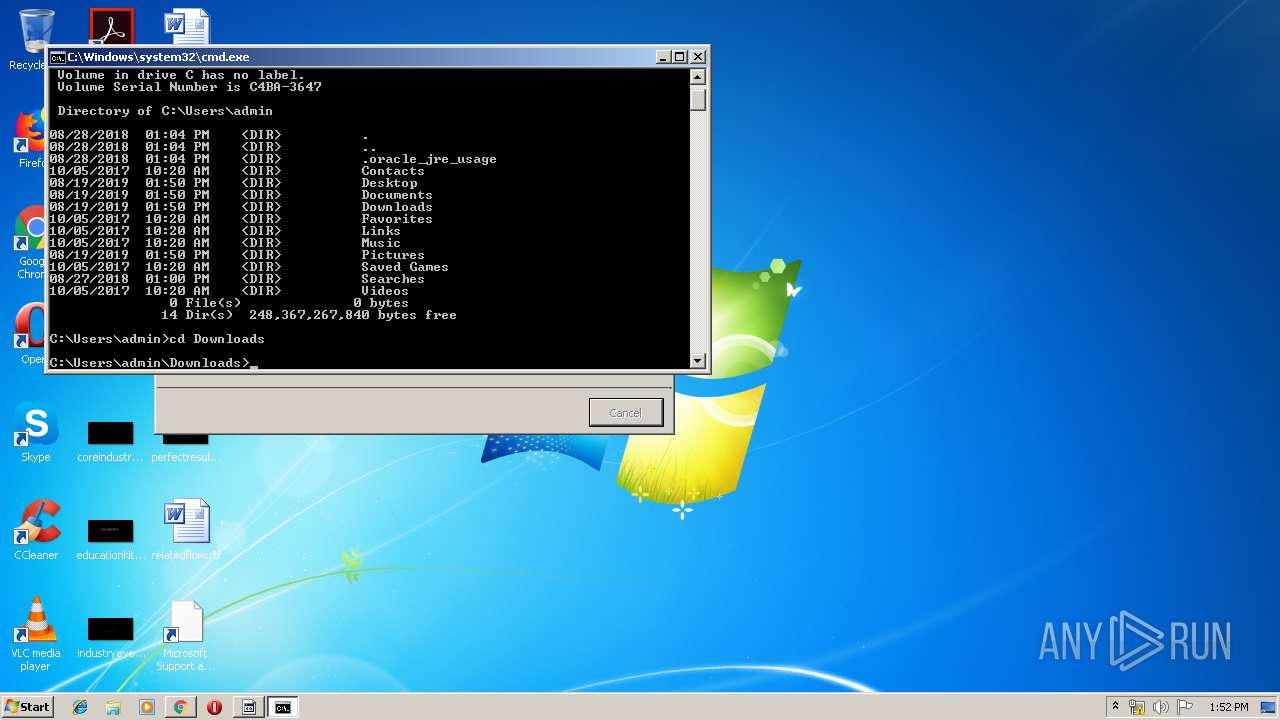Open the Skype desktop shortcut
This screenshot has height=720, width=1280.
(36, 432)
